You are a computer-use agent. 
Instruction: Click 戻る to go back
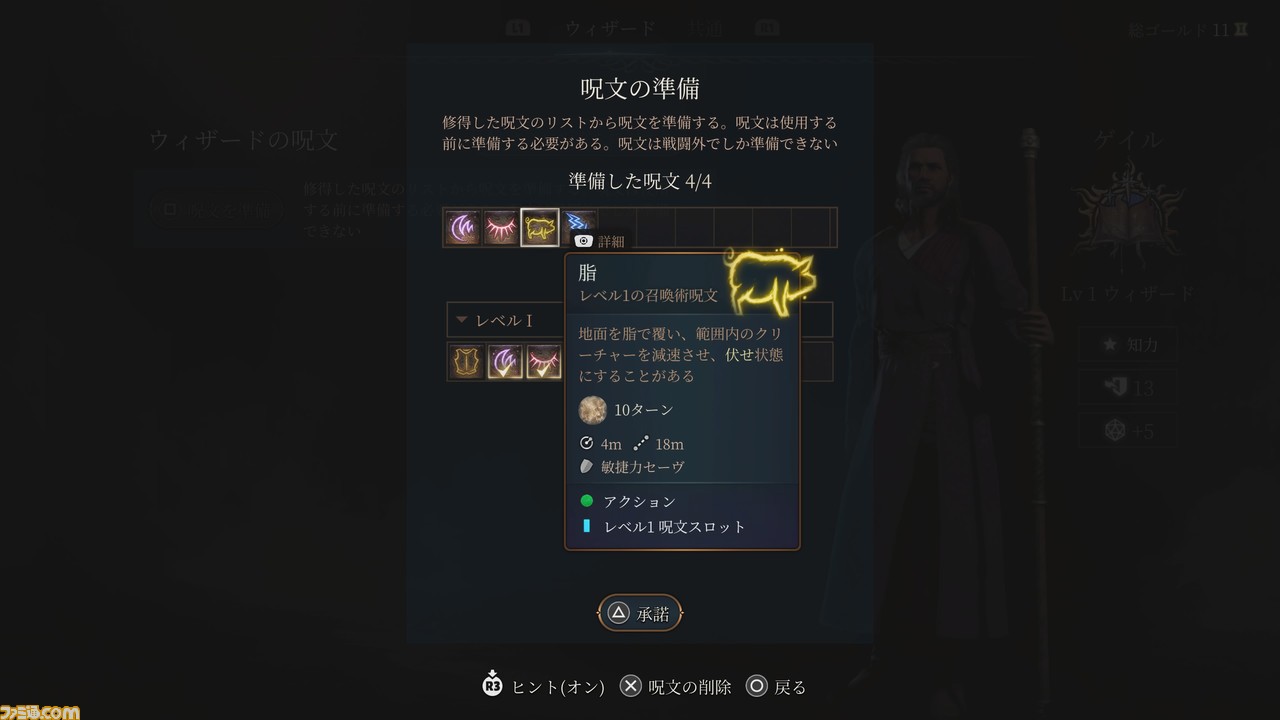776,686
